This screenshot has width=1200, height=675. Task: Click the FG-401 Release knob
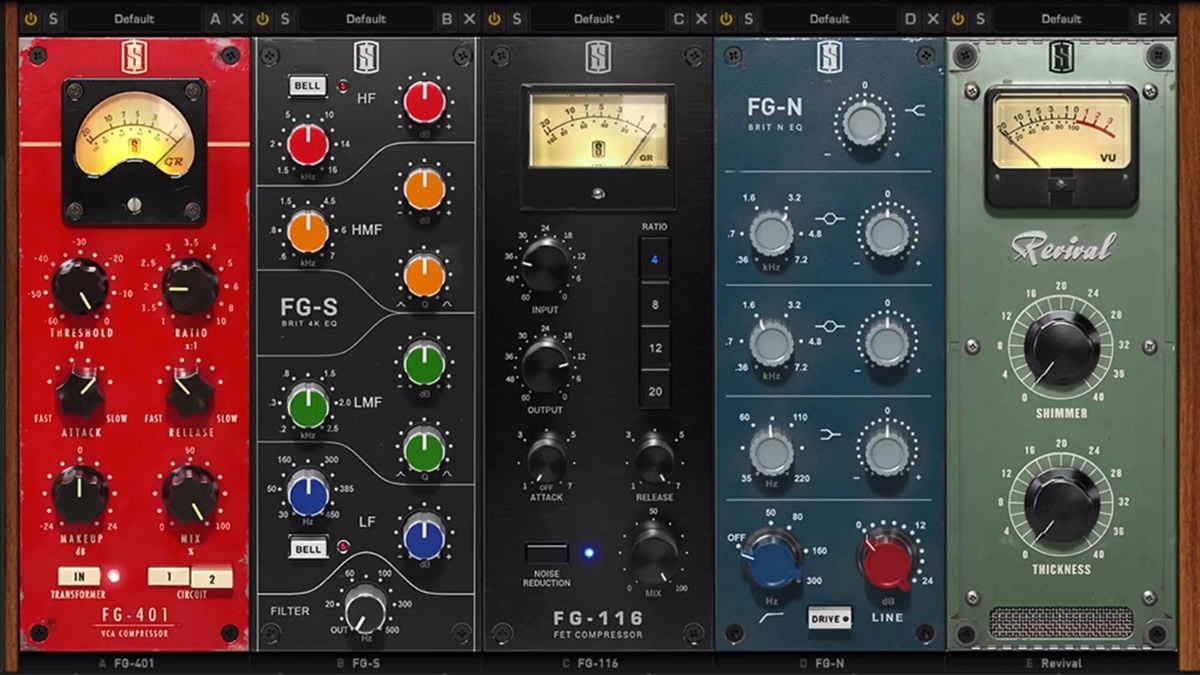coord(190,392)
